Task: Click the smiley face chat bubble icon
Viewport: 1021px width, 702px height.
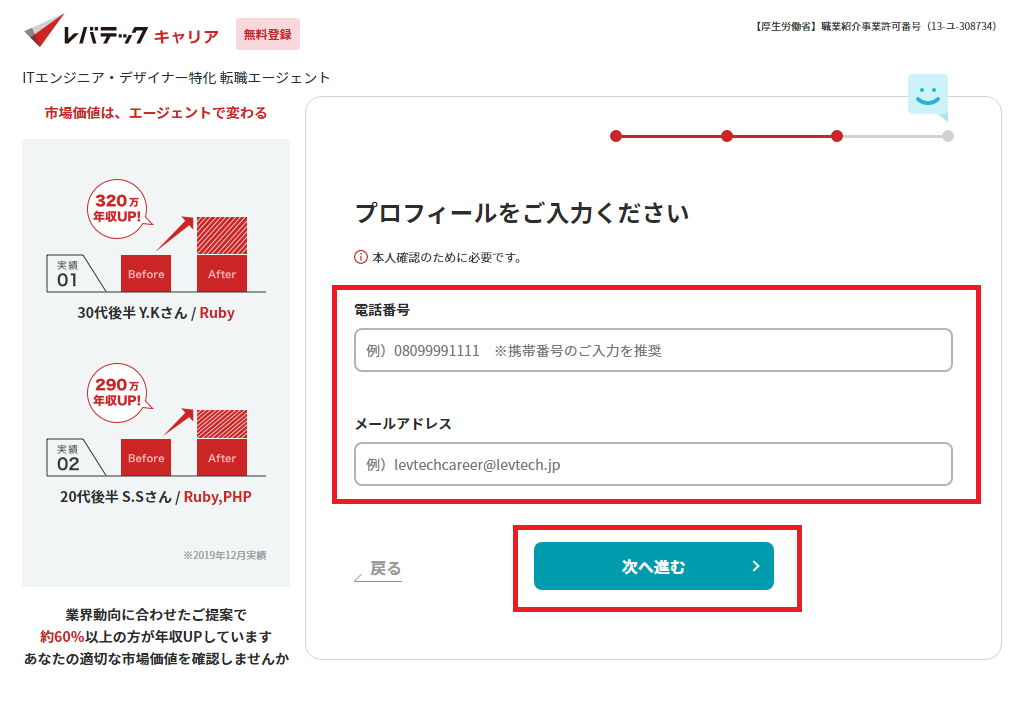Action: coord(926,96)
